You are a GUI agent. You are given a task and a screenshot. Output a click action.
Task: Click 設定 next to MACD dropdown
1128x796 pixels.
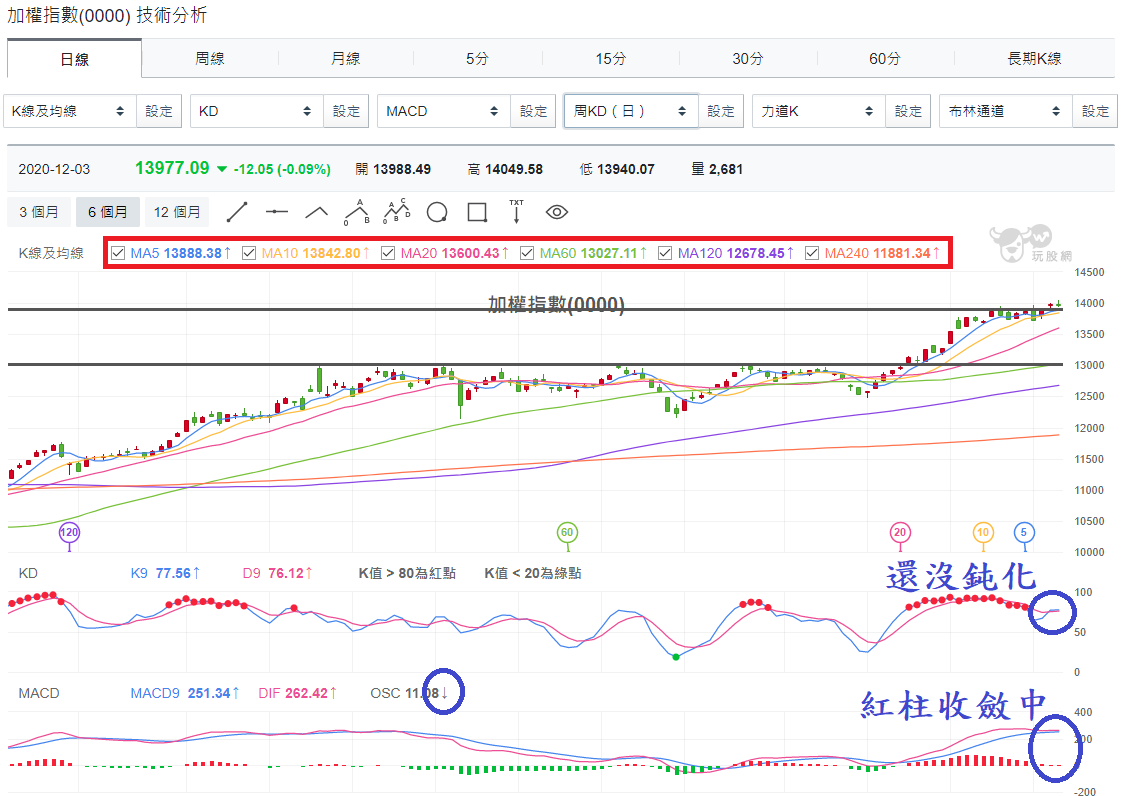[533, 112]
